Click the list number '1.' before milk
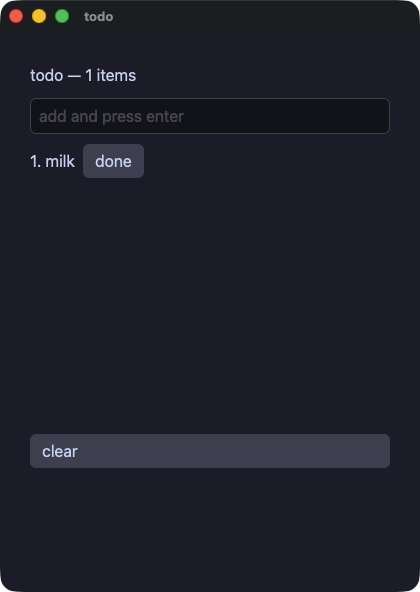The height and width of the screenshot is (592, 420). [x=36, y=162]
